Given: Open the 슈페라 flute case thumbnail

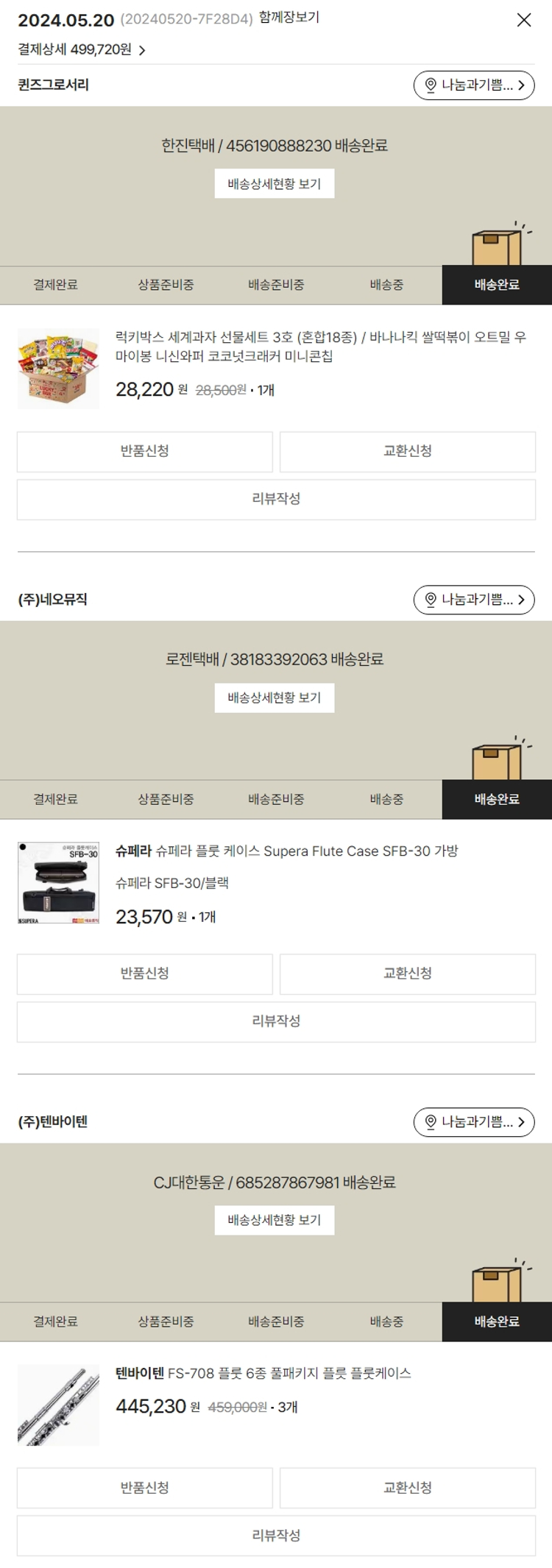Looking at the screenshot, I should click(58, 883).
